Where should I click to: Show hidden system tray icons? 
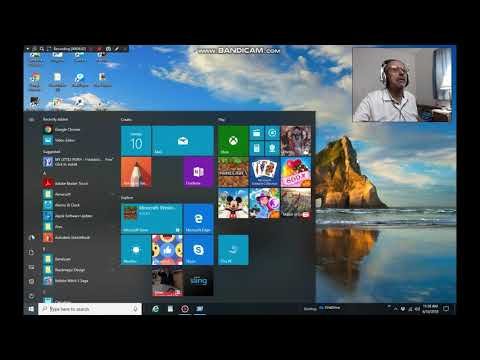point(396,309)
